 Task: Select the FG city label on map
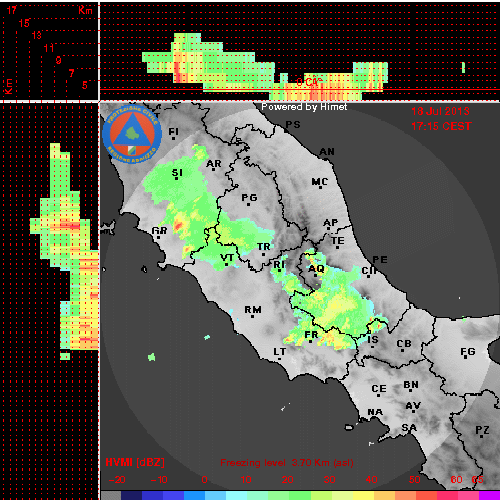point(468,352)
